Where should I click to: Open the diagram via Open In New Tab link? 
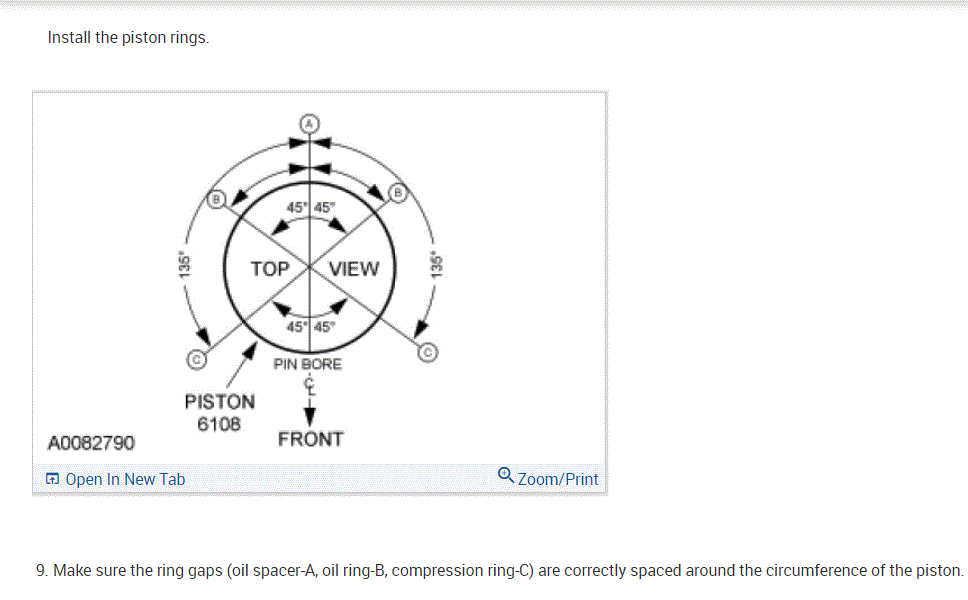tap(125, 480)
